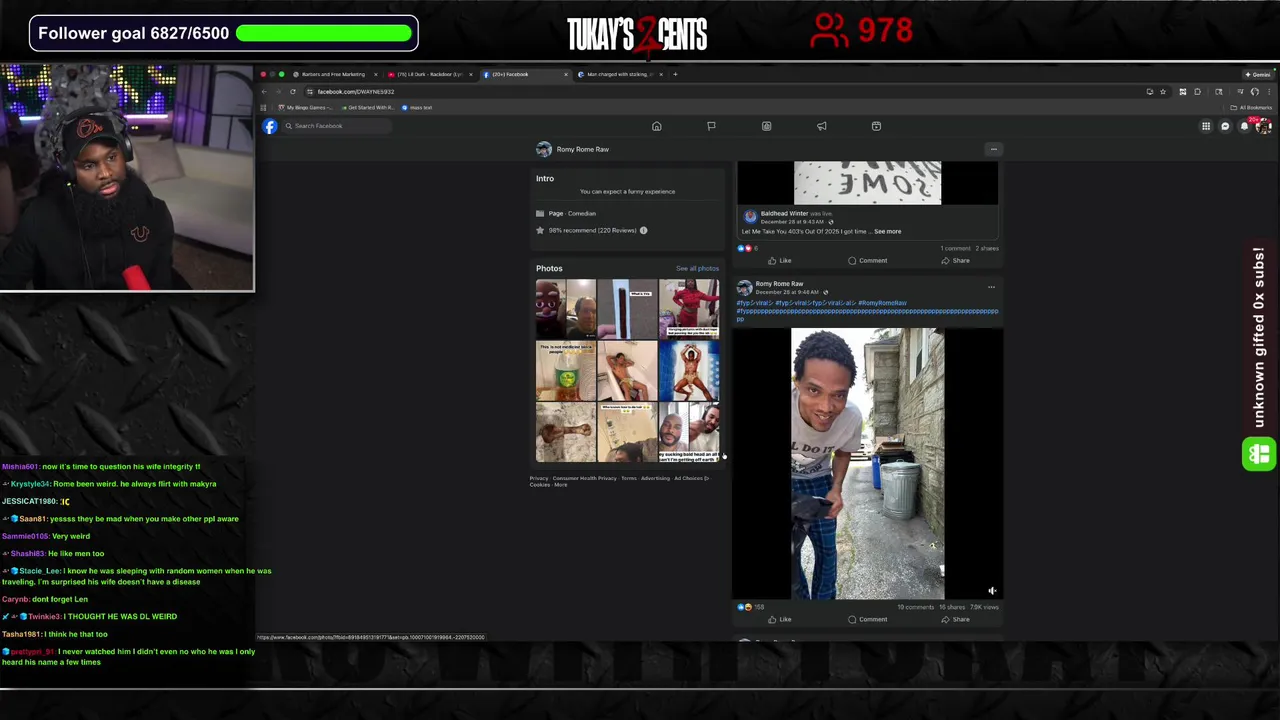Comment on the Romy Rome Raw video post
This screenshot has height=720, width=1280.
[x=867, y=619]
